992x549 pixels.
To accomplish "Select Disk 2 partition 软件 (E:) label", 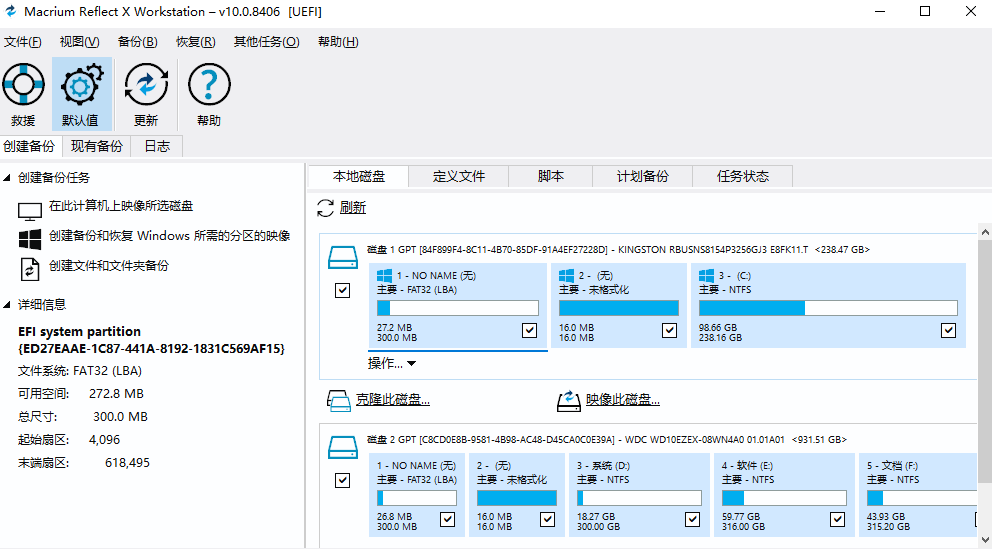I will [747, 466].
